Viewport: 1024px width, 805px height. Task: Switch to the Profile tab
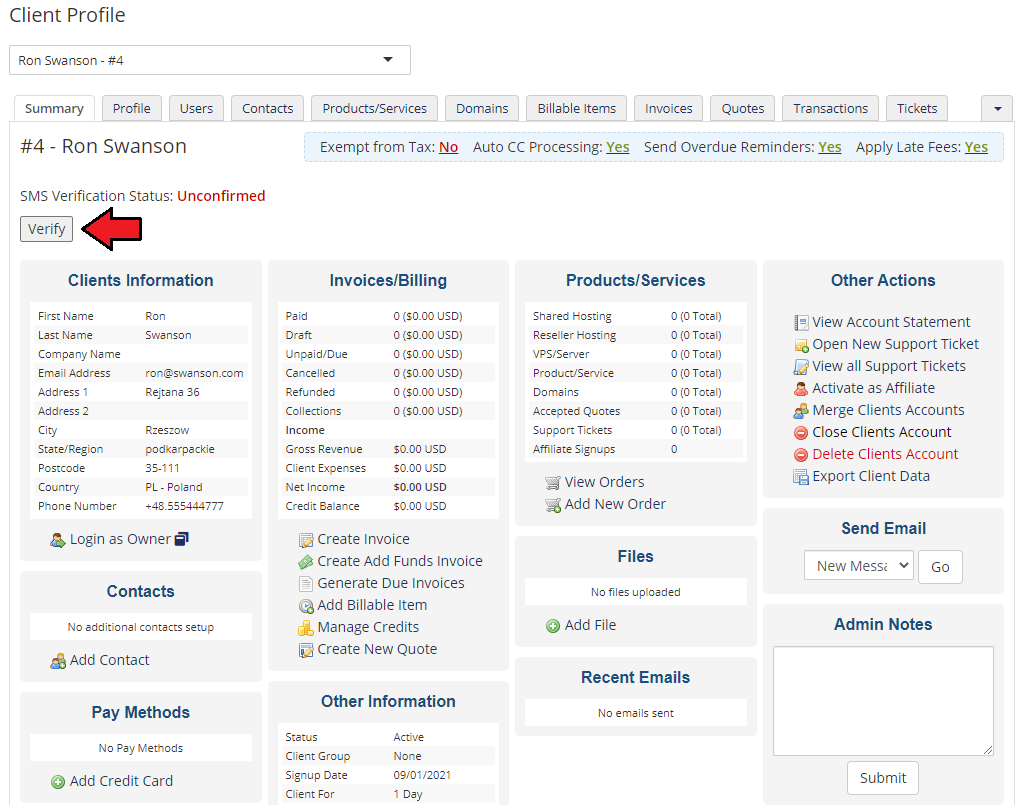click(x=131, y=108)
